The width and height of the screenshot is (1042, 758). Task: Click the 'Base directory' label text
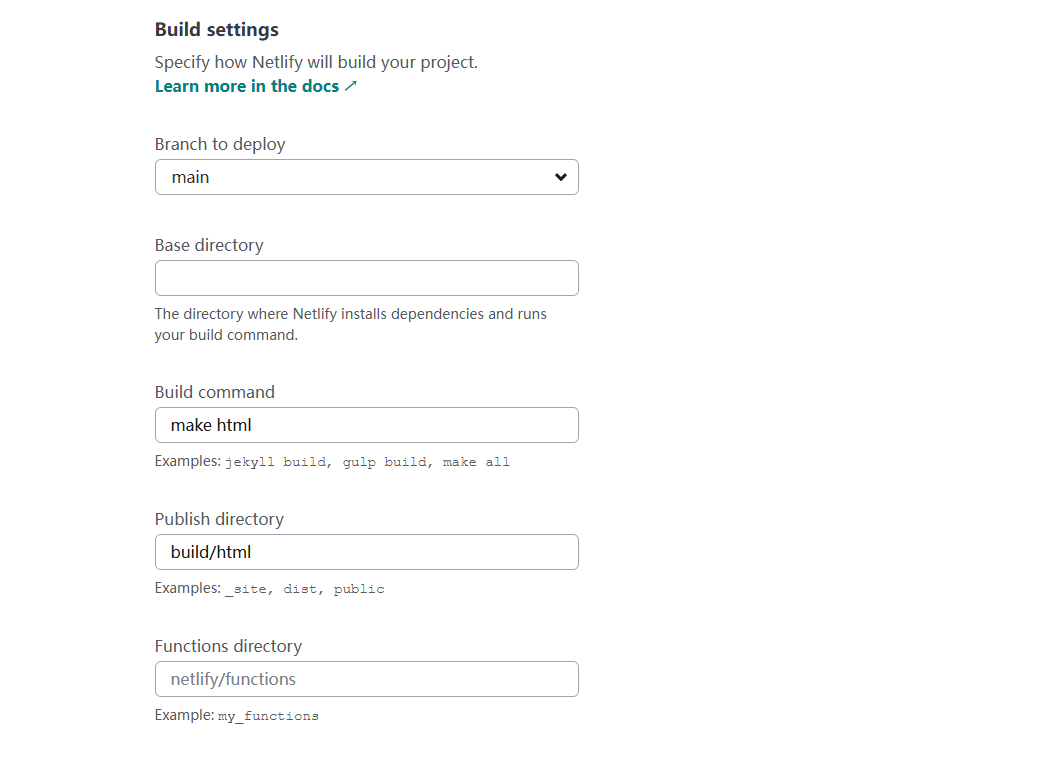coord(209,245)
